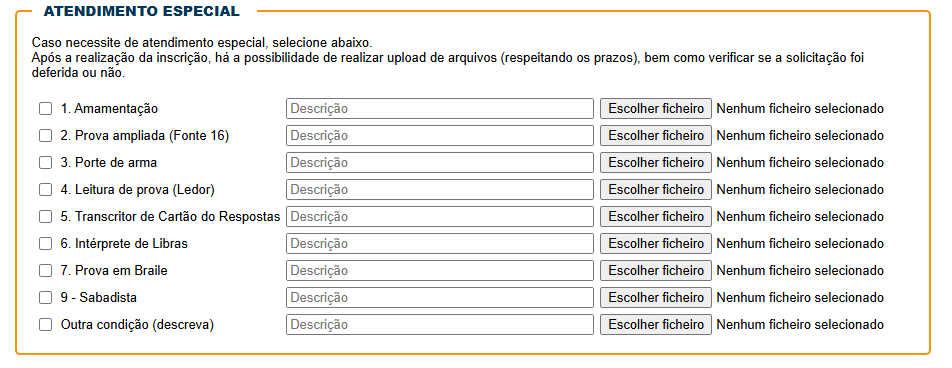
Task: Check the Sabadista option
Action: [x=46, y=298]
